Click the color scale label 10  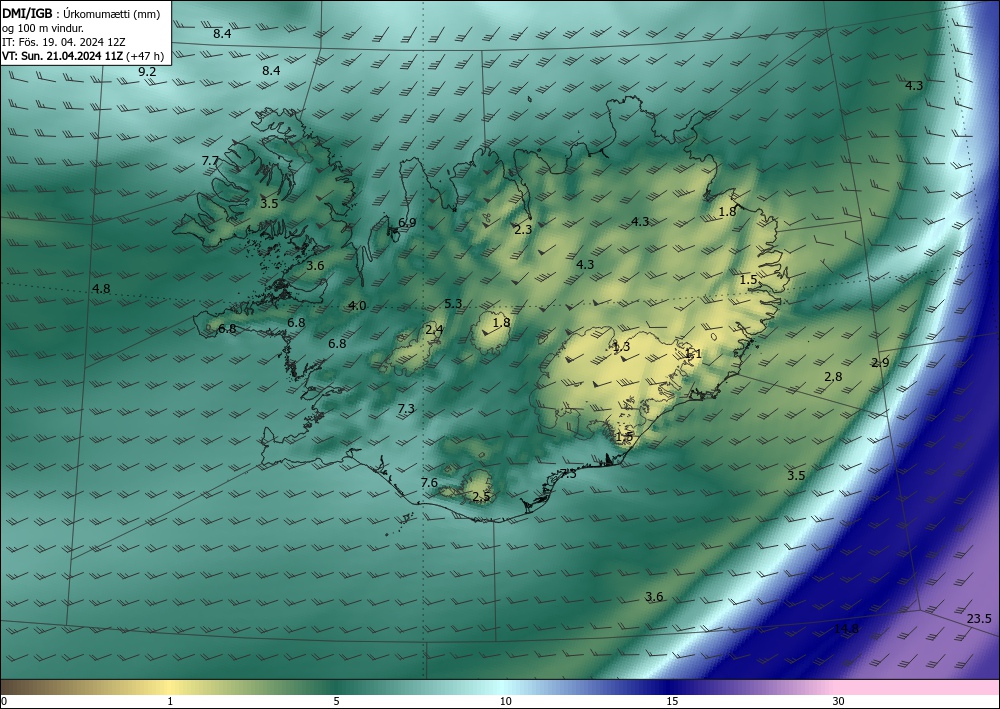[x=505, y=701]
